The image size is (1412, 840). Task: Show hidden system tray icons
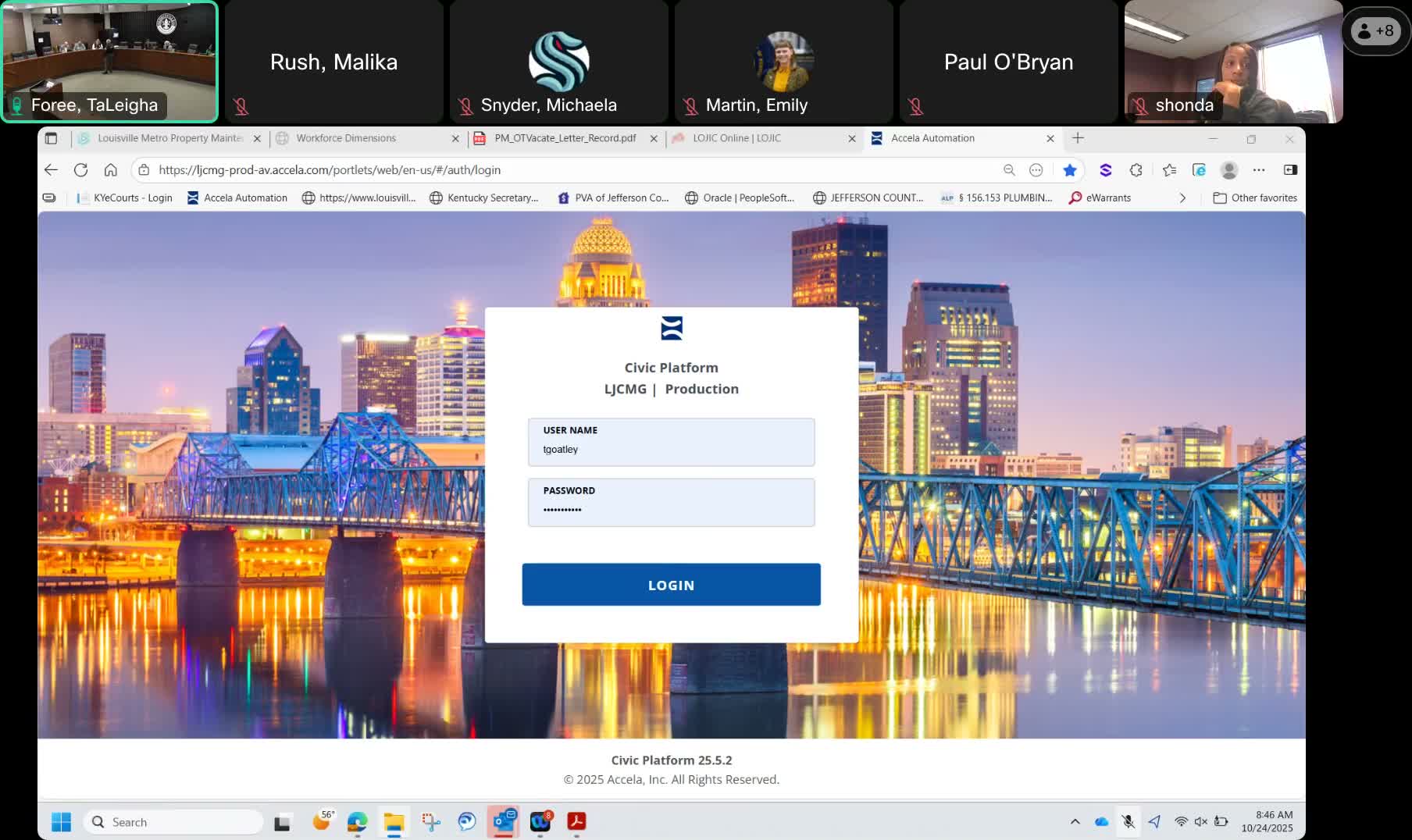point(1075,821)
